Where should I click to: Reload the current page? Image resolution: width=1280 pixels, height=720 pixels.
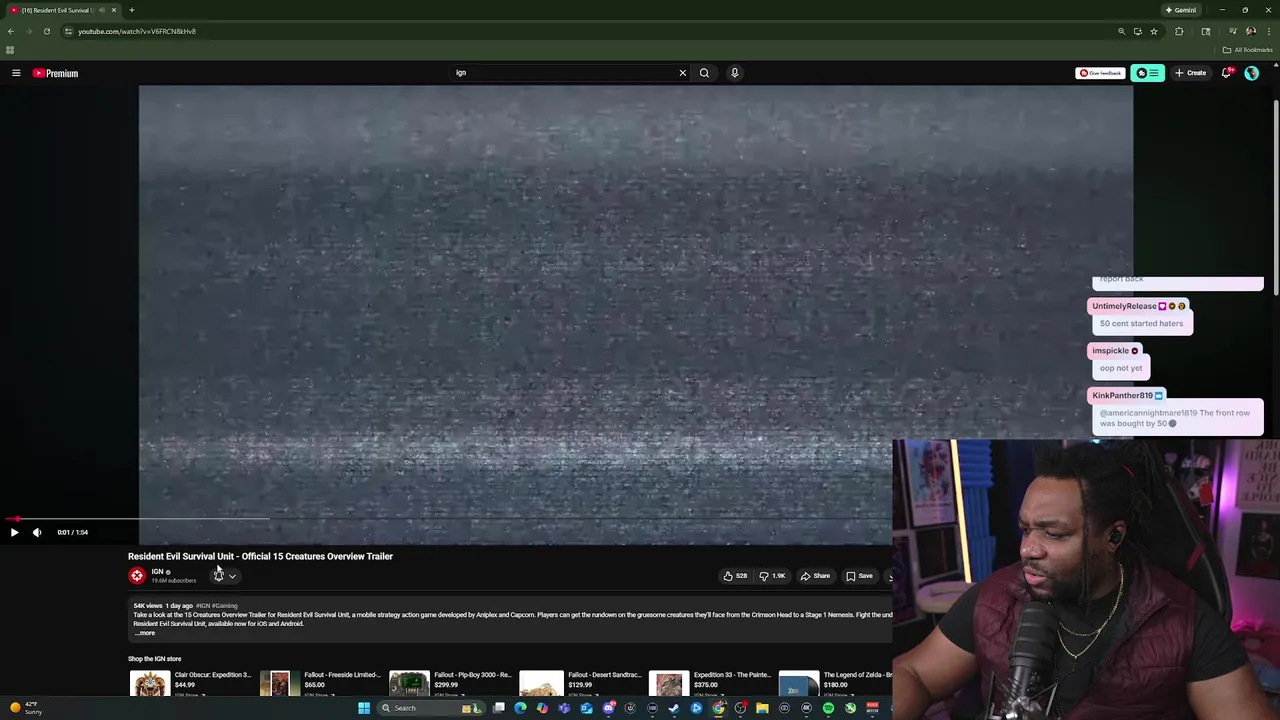(x=46, y=31)
